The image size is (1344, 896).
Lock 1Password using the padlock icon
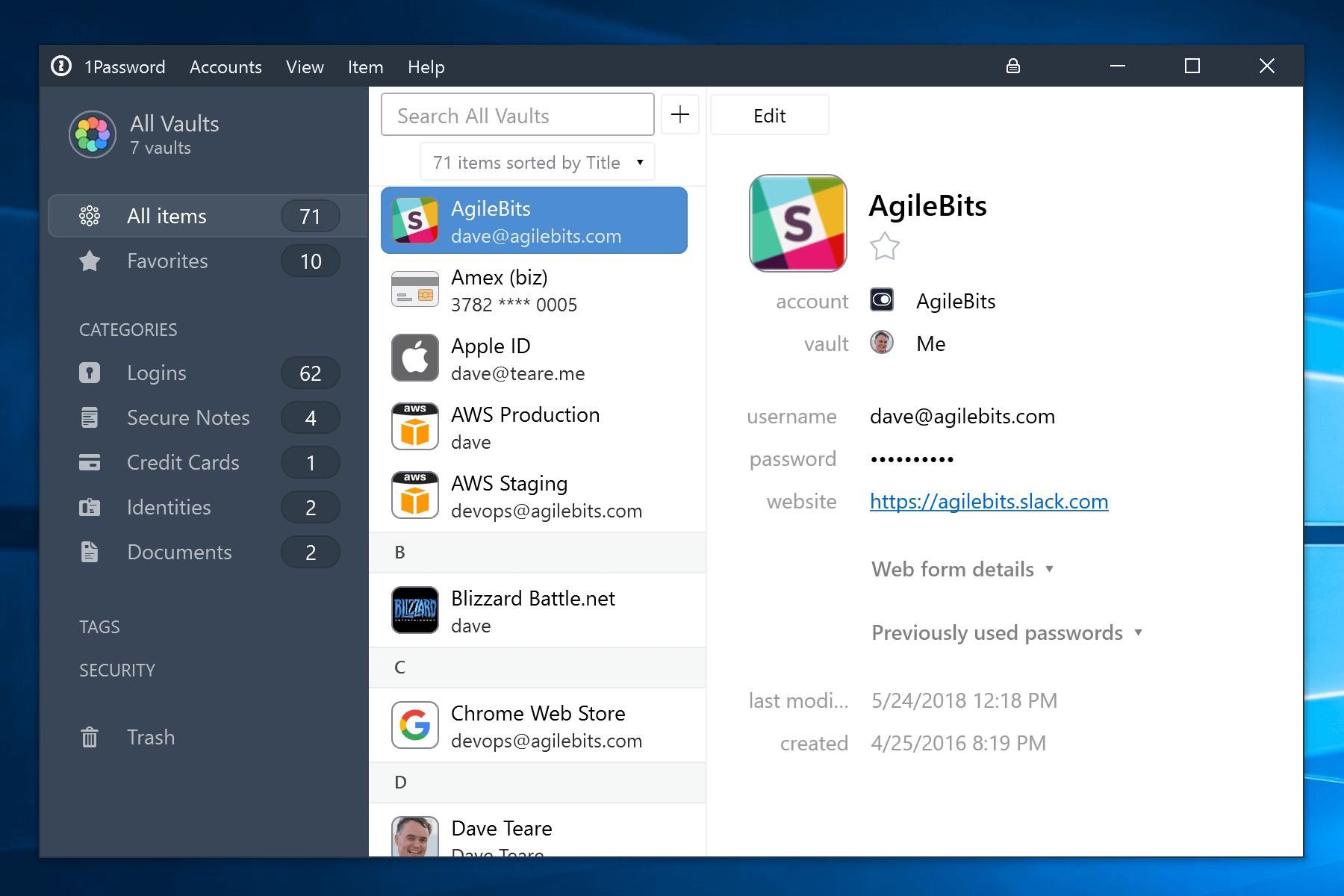1013,66
